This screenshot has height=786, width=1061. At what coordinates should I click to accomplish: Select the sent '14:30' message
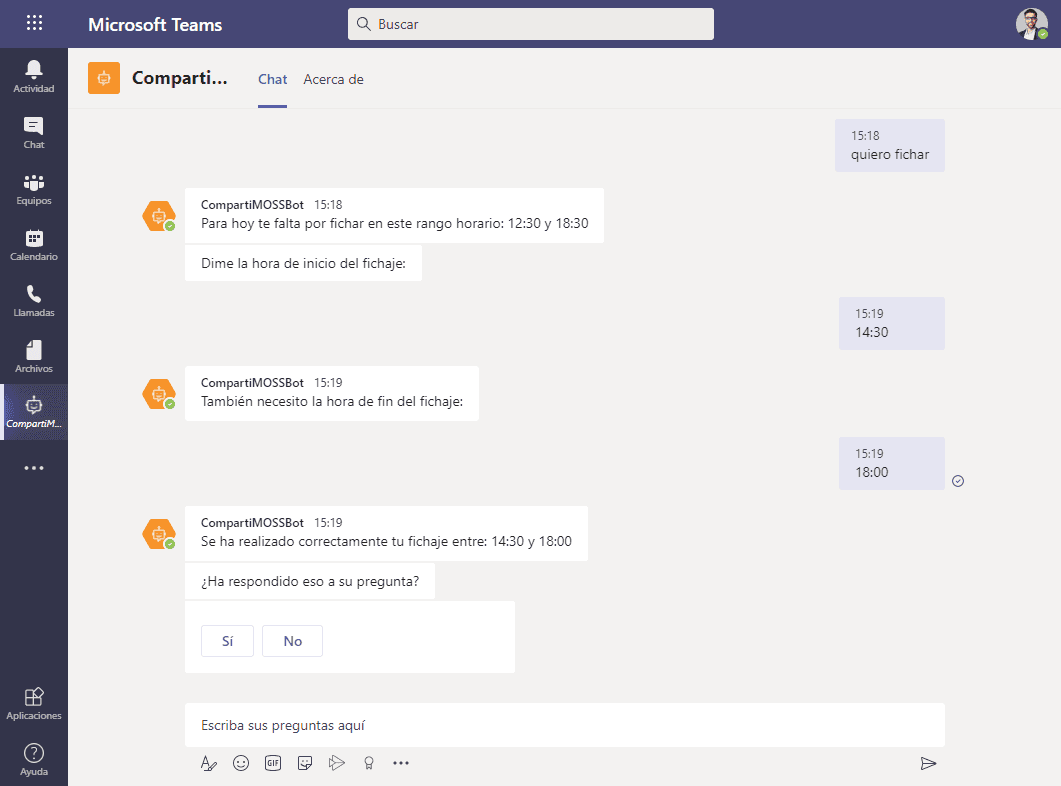pos(892,323)
